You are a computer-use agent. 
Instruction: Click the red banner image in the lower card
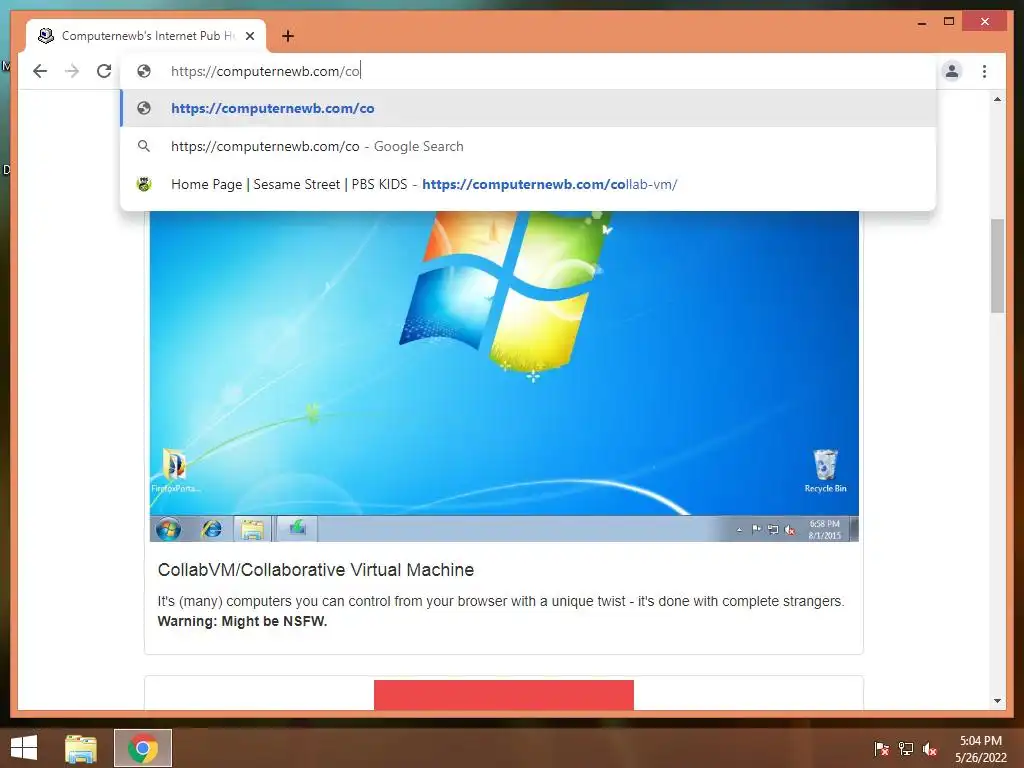click(x=504, y=695)
